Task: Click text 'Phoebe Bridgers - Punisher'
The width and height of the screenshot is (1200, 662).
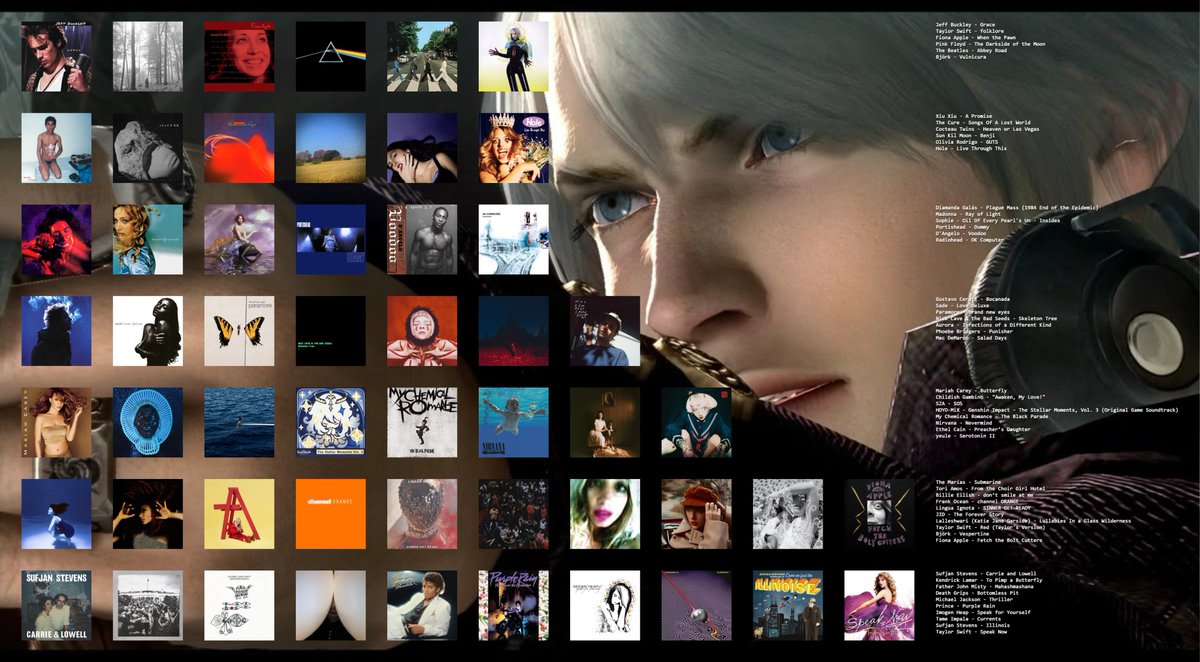Action: 974,331
